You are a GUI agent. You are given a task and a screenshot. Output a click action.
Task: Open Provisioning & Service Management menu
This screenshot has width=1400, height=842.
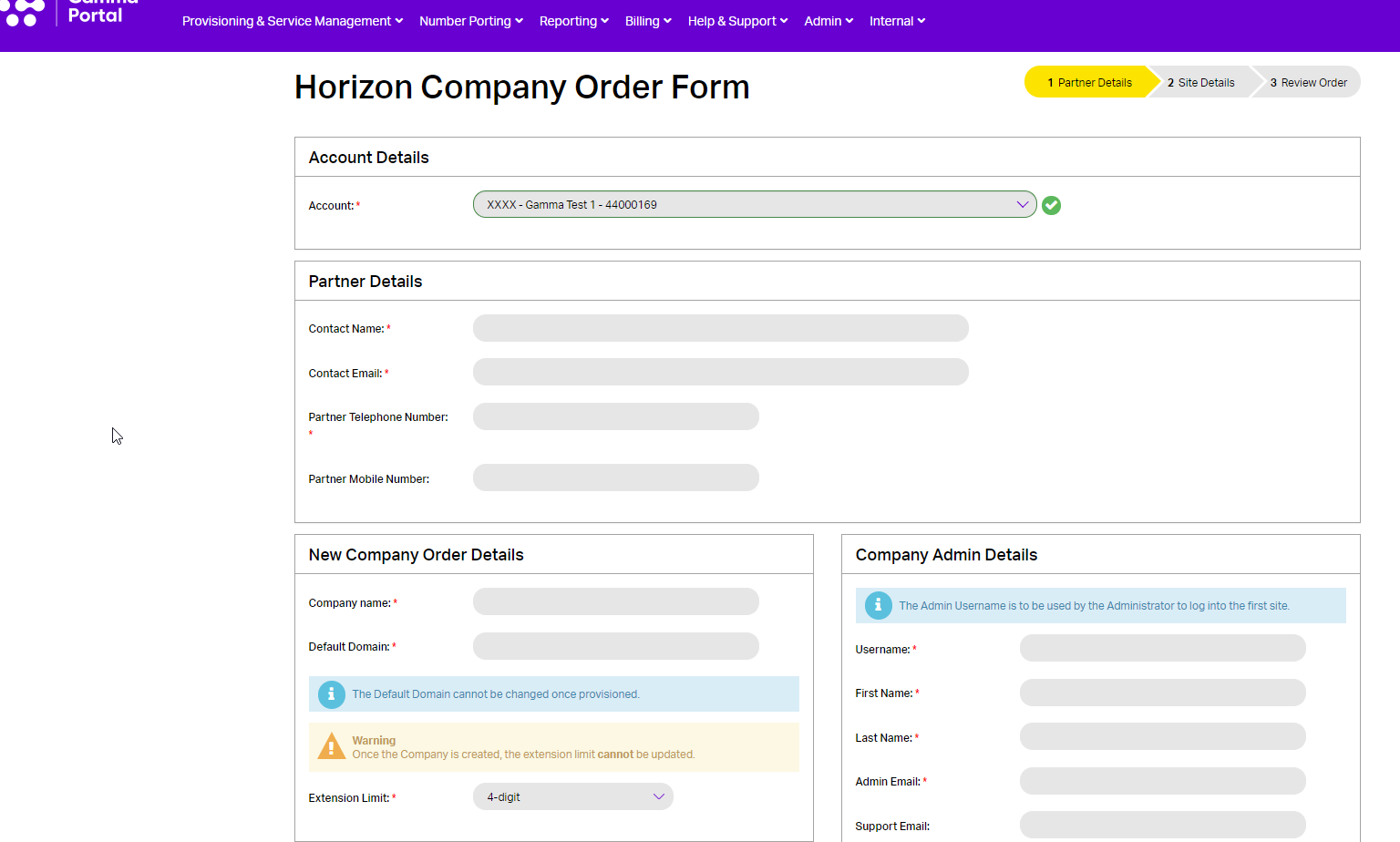293,21
